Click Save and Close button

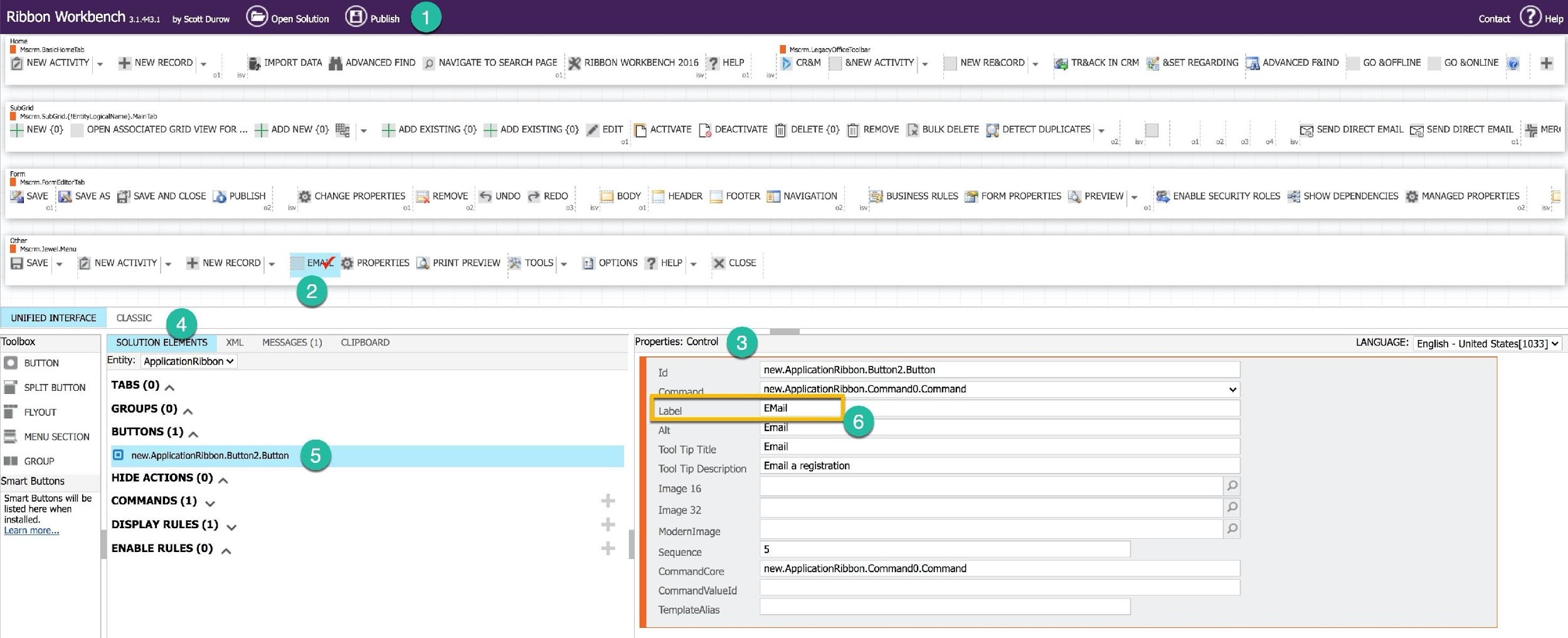162,196
